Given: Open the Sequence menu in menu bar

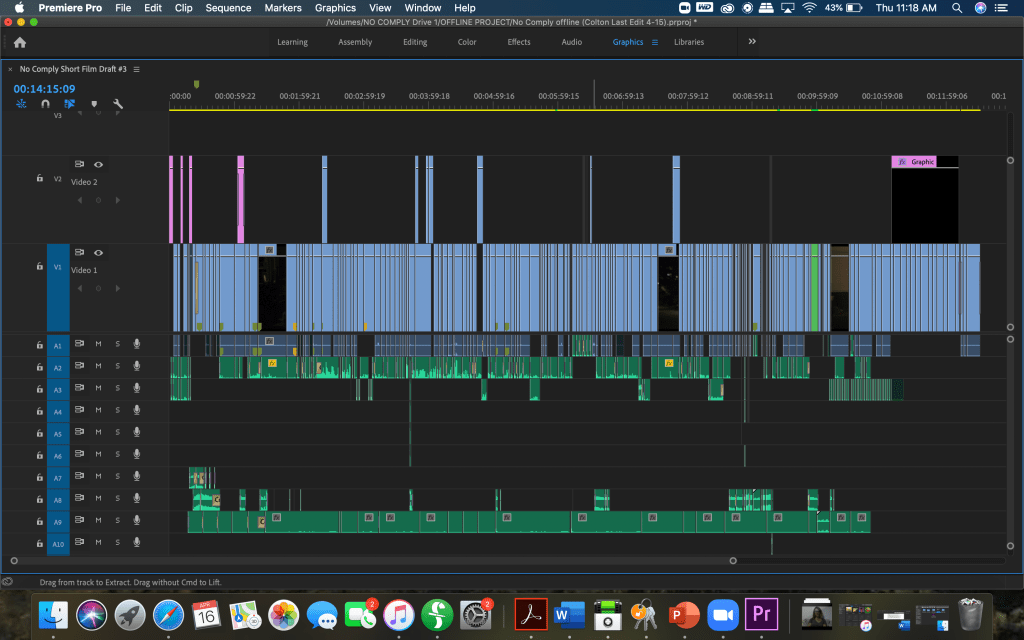Looking at the screenshot, I should tap(228, 8).
